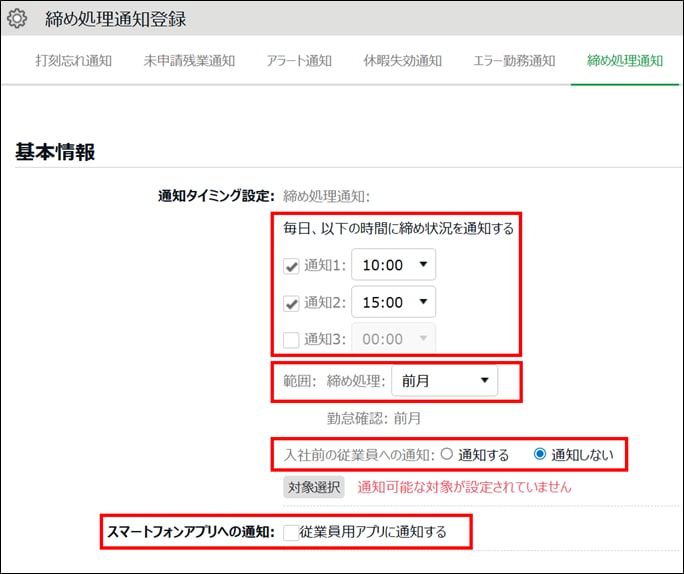This screenshot has height=574, width=684.
Task: Uncheck the 通知1 checkbox
Action: (291, 266)
